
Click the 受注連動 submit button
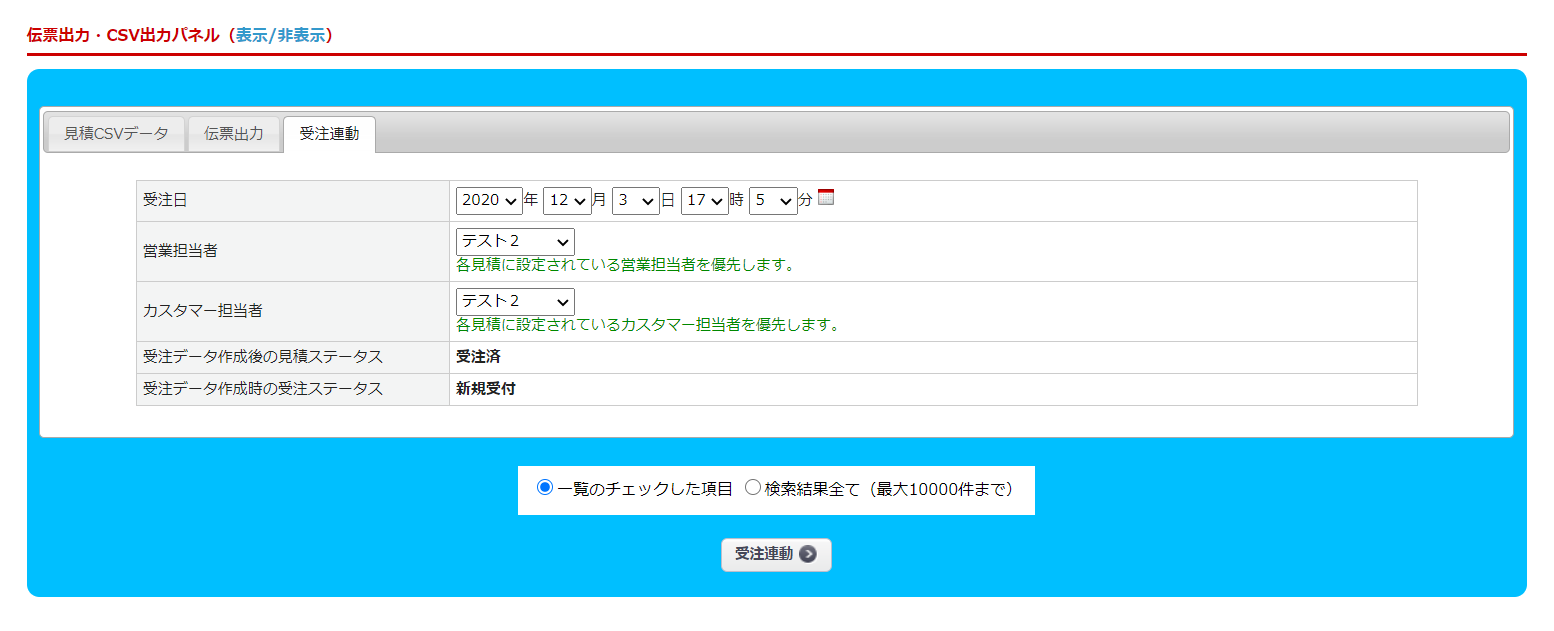click(x=776, y=554)
